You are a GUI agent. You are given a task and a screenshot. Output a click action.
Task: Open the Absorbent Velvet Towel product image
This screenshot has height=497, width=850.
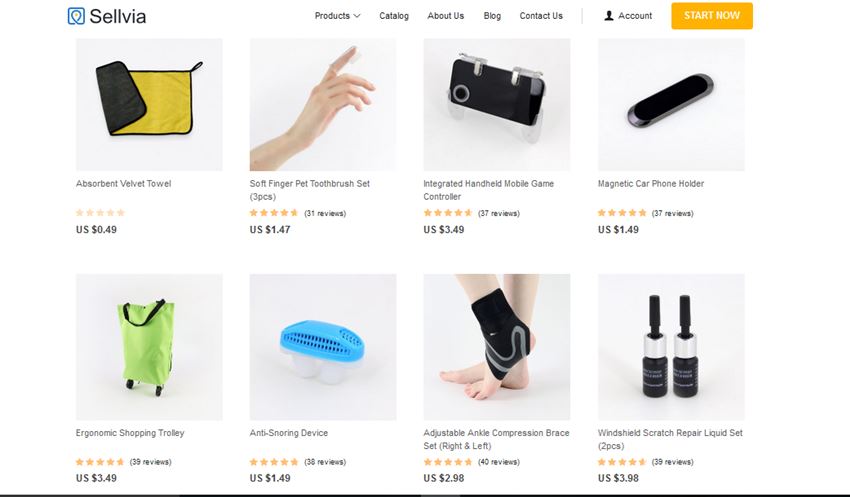click(x=149, y=104)
